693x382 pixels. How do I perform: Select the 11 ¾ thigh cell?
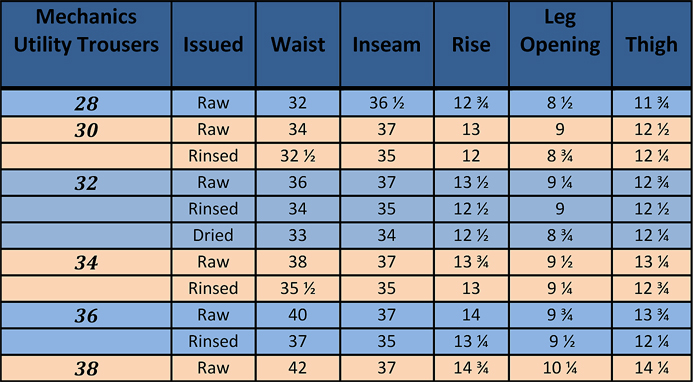pyautogui.click(x=652, y=103)
